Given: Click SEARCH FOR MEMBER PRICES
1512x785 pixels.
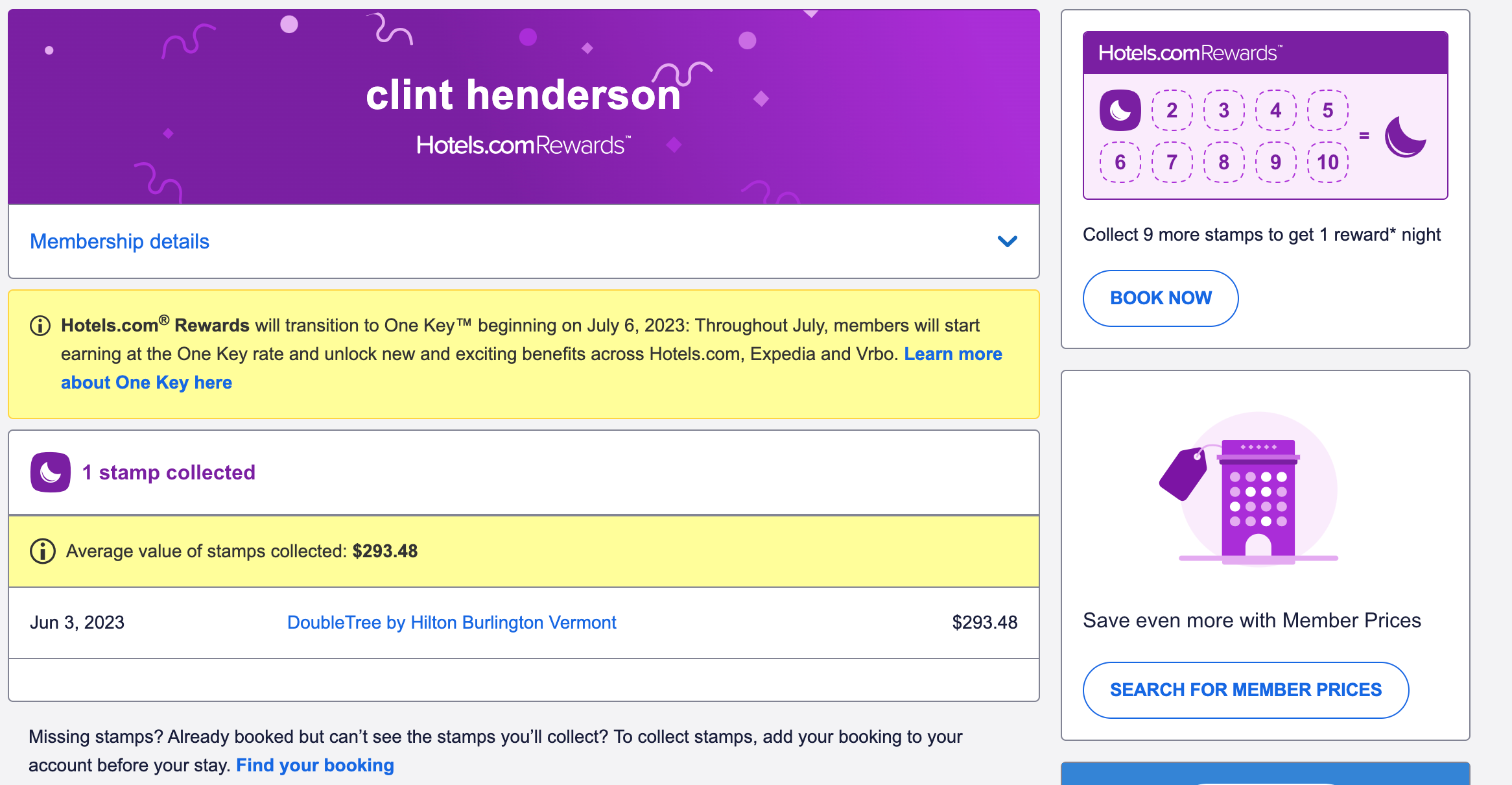Looking at the screenshot, I should click(x=1246, y=690).
